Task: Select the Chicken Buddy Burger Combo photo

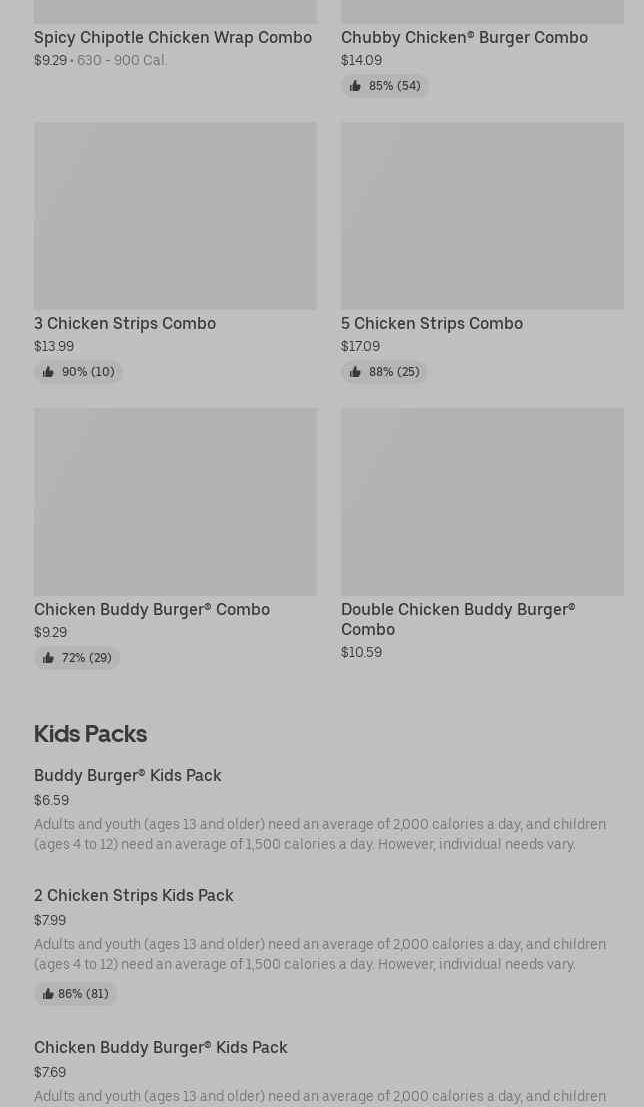Action: coord(175,501)
